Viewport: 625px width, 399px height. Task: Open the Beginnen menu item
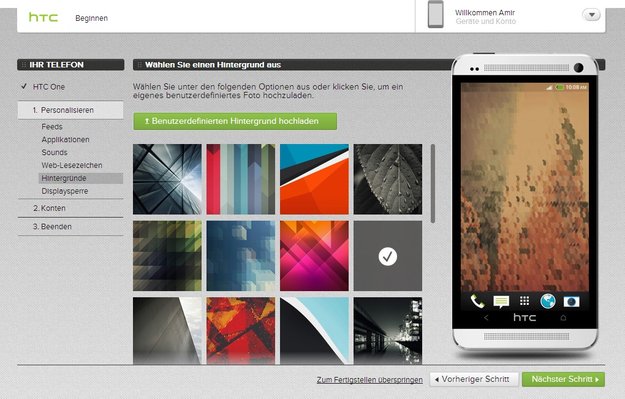tap(91, 18)
